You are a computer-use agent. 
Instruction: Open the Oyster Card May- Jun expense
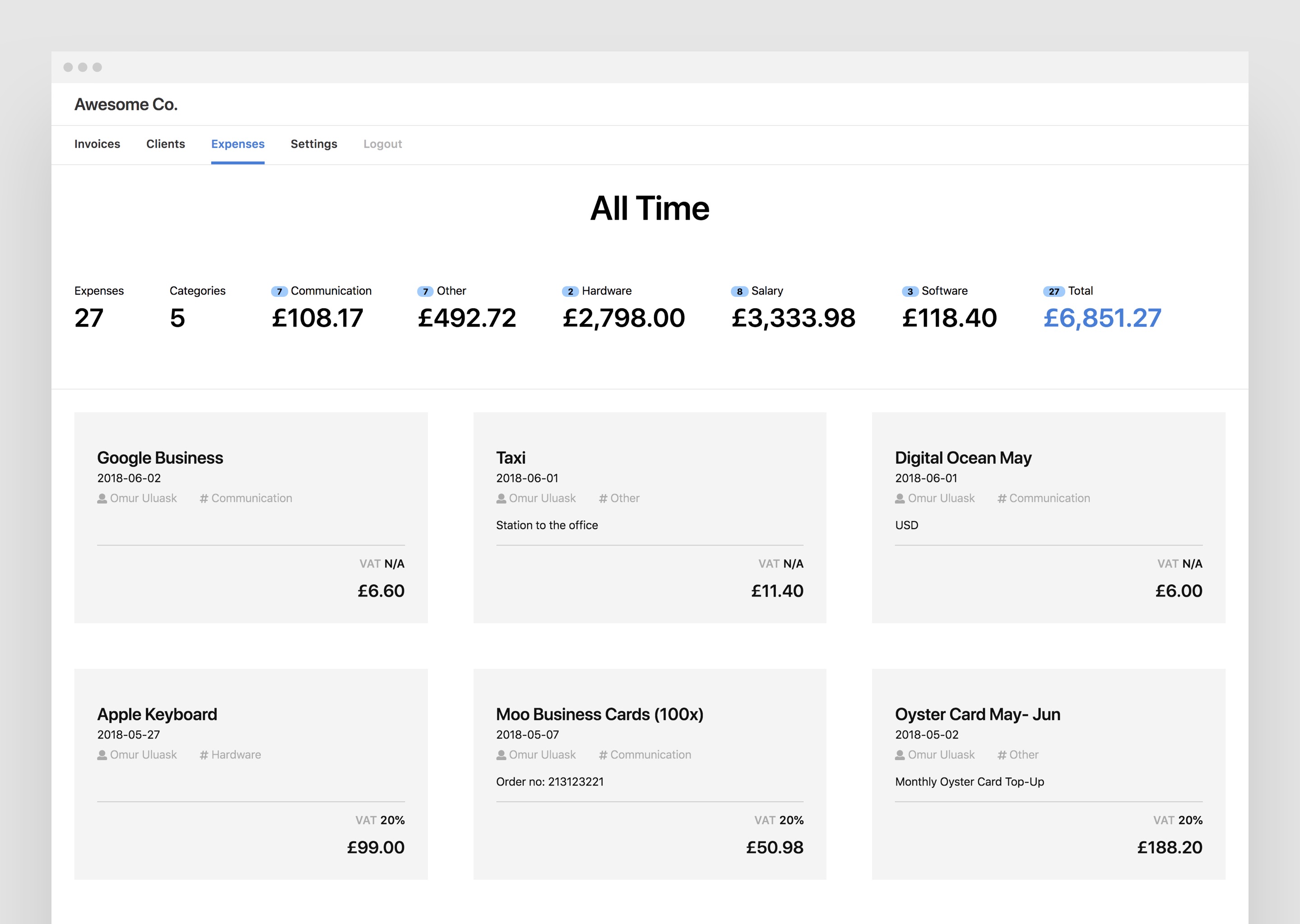pyautogui.click(x=977, y=715)
